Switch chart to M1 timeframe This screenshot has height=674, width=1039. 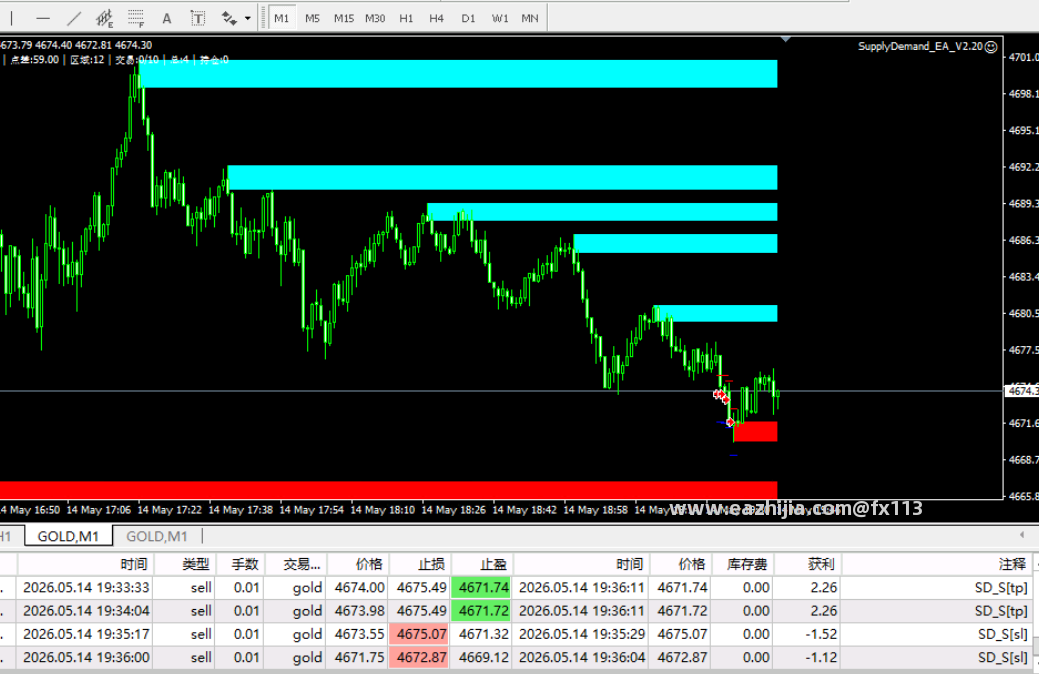coord(282,19)
